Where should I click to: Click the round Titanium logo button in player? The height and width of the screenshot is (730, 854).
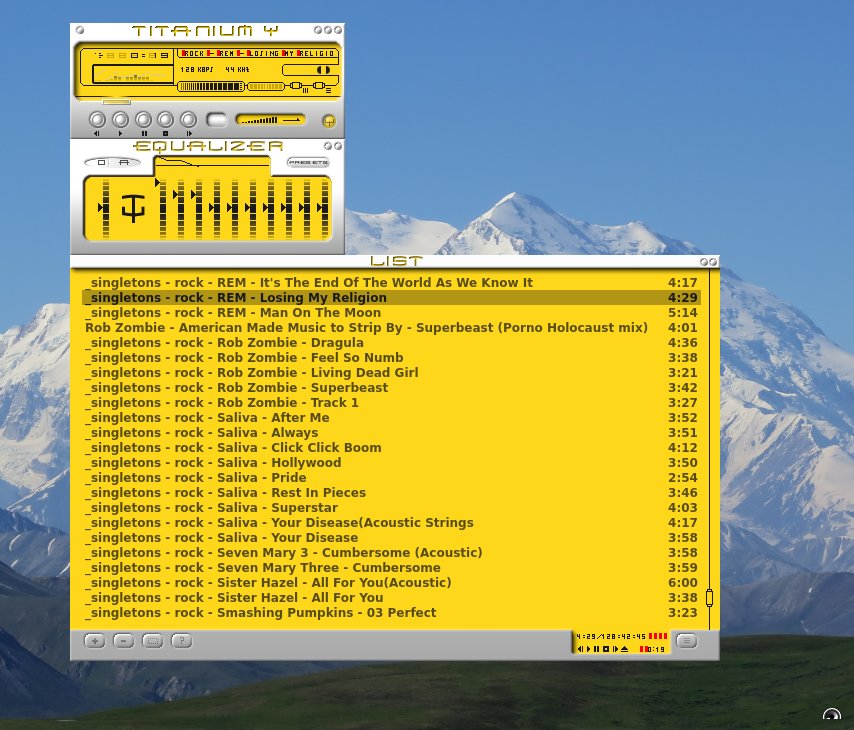(x=328, y=121)
